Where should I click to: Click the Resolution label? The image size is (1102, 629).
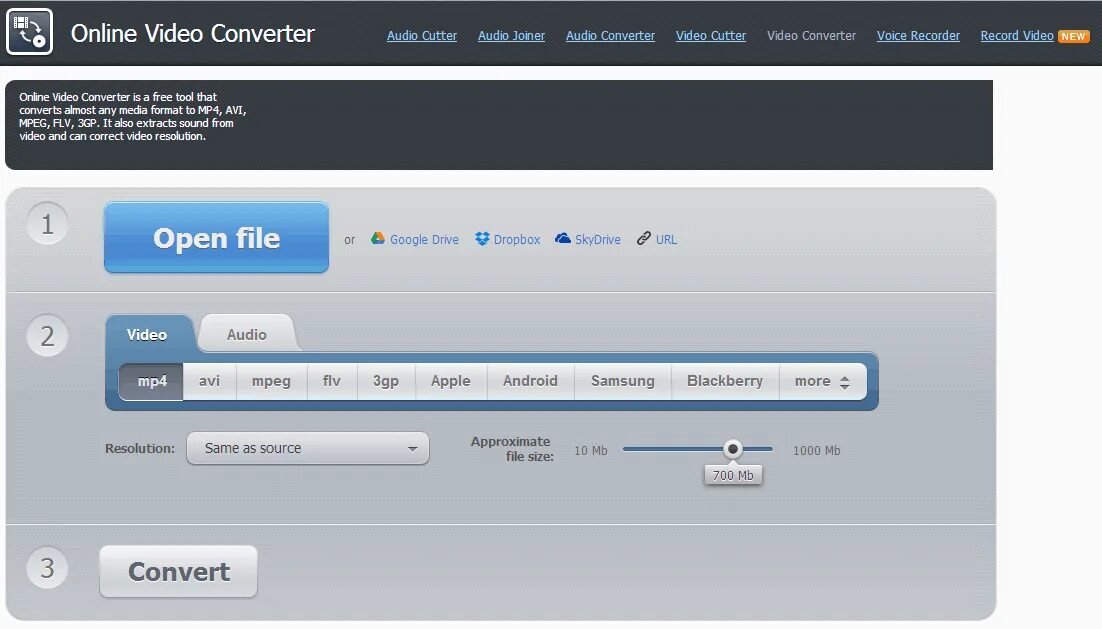click(140, 448)
